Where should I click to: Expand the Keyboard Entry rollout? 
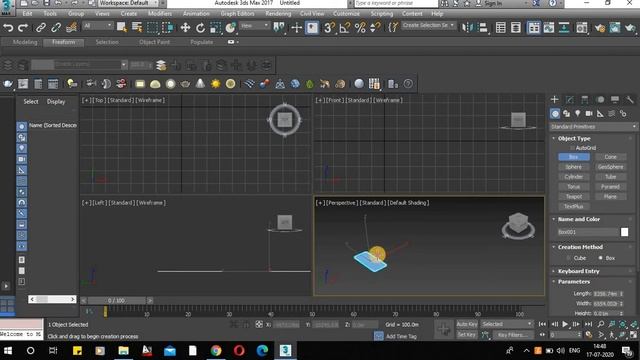578,271
